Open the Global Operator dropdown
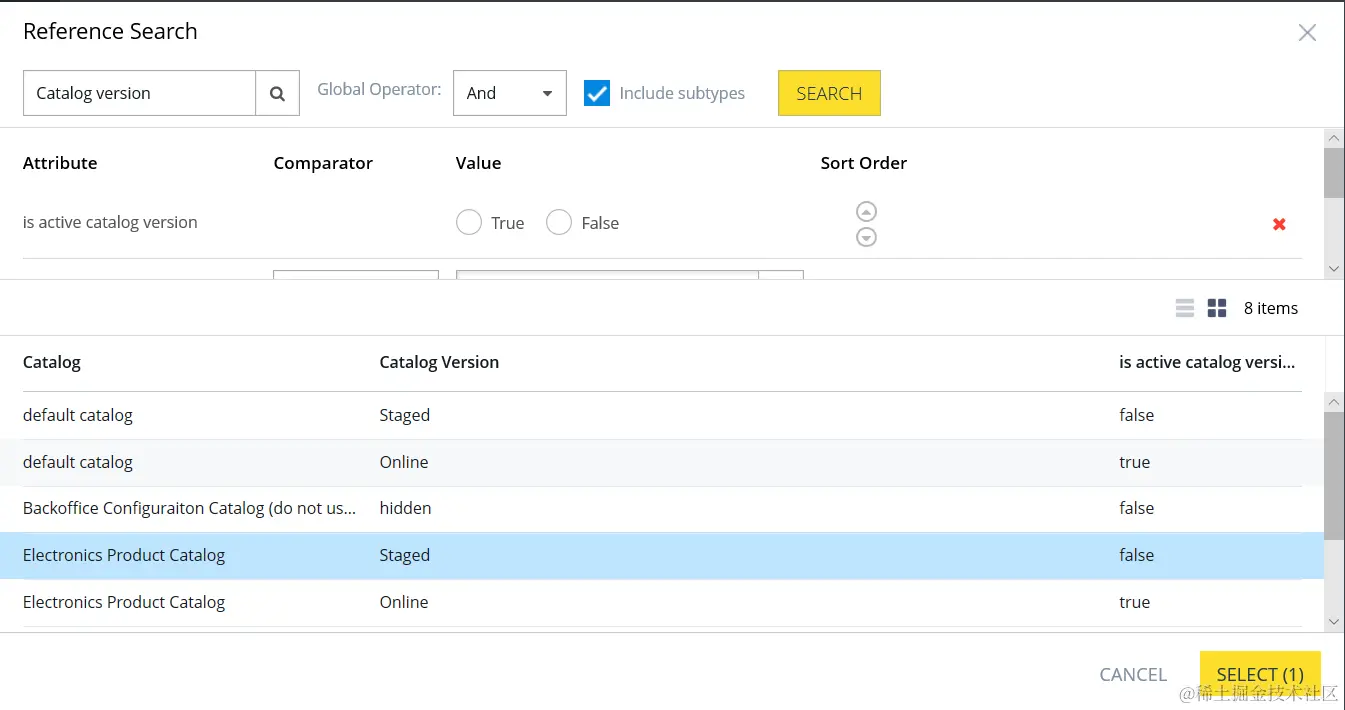This screenshot has height=710, width=1345. tap(509, 93)
